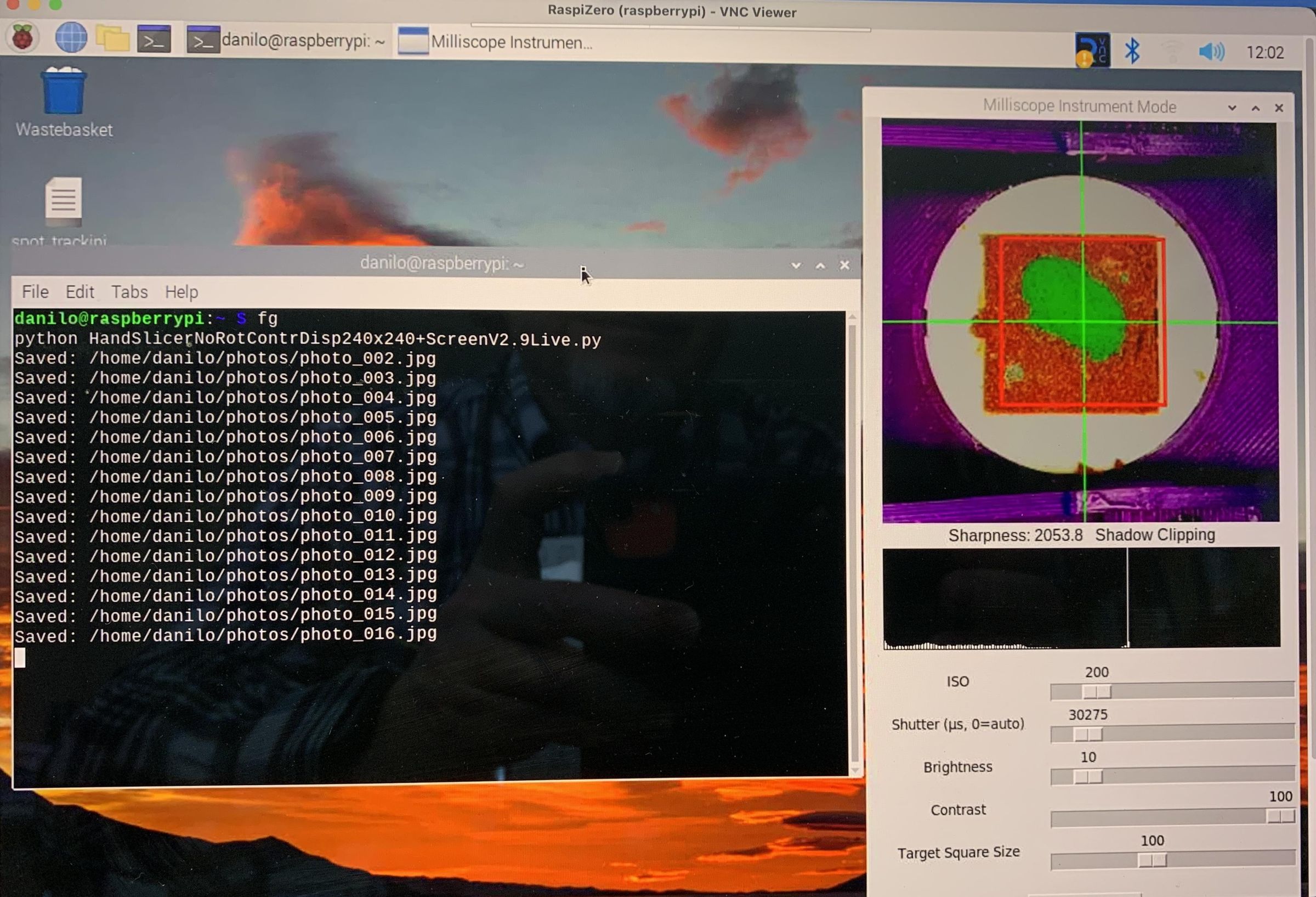This screenshot has width=1316, height=897.
Task: Click the photo_009.jpg saved line
Action: 225,497
